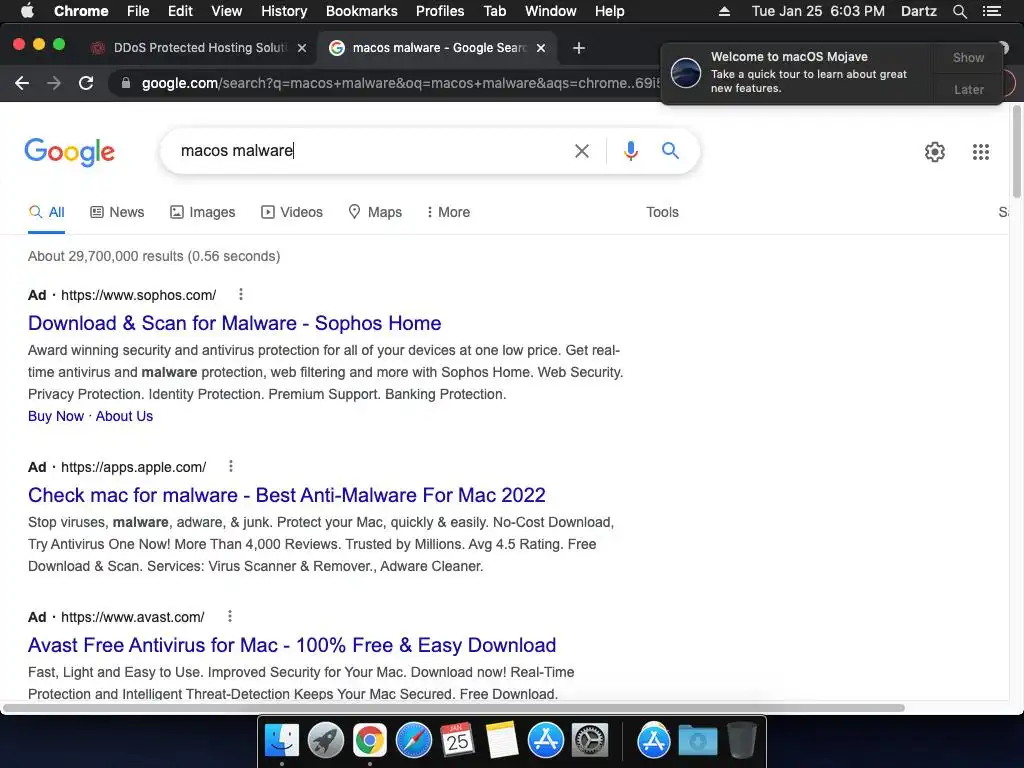Open Sophos About Us link
The width and height of the screenshot is (1024, 768).
tap(124, 416)
